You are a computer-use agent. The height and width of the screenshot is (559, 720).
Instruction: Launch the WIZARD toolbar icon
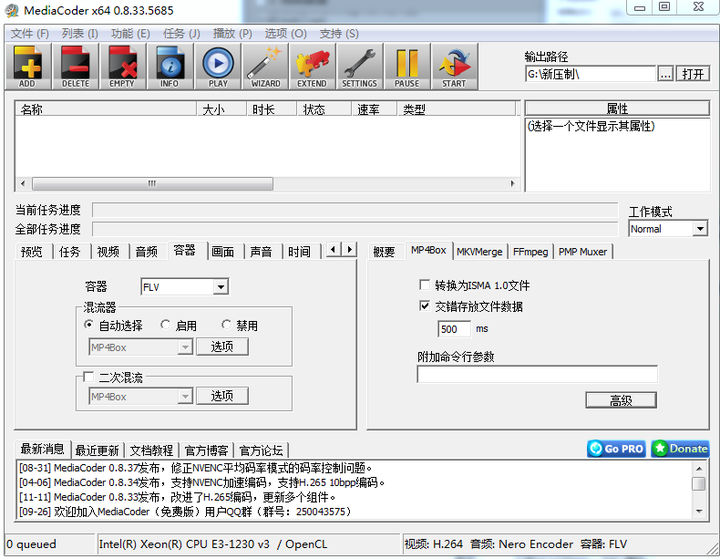tap(265, 66)
